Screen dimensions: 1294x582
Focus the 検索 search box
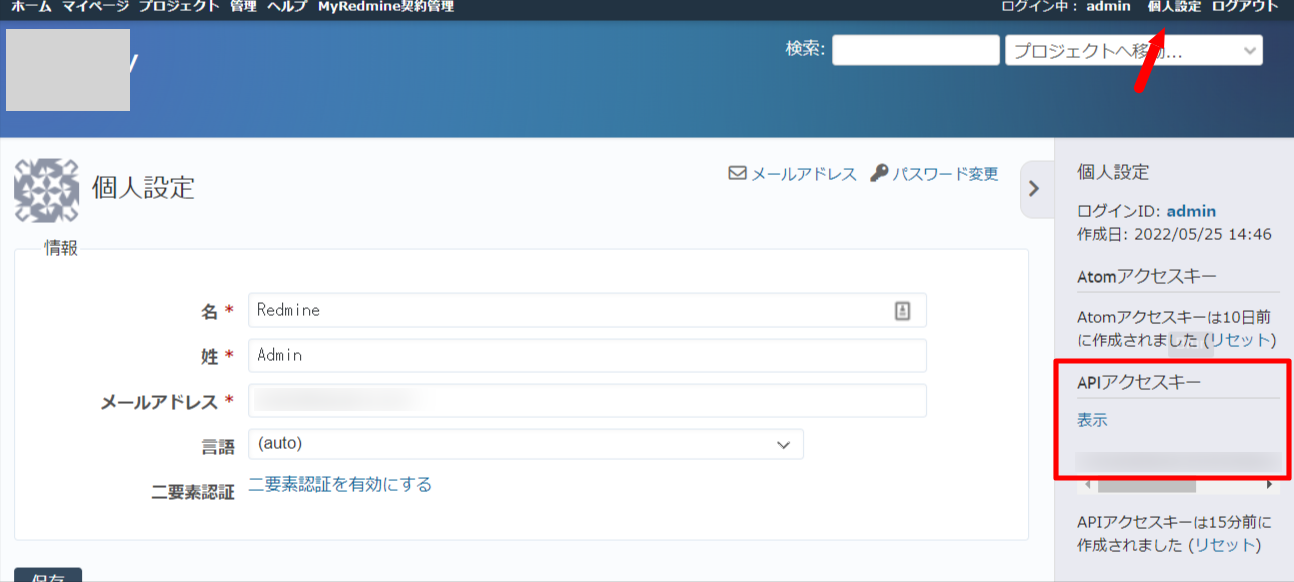(x=916, y=50)
